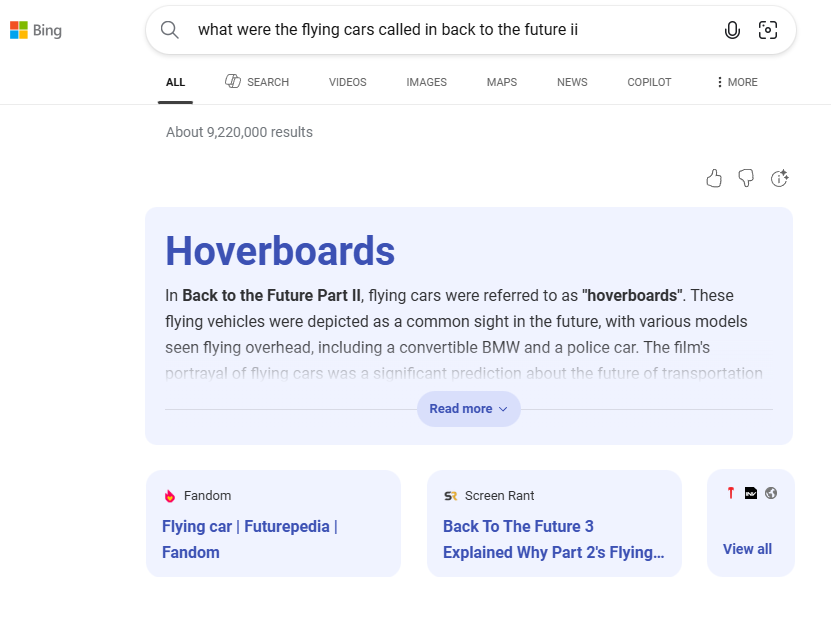Open visual search camera icon
This screenshot has height=639, width=831.
pyautogui.click(x=767, y=30)
